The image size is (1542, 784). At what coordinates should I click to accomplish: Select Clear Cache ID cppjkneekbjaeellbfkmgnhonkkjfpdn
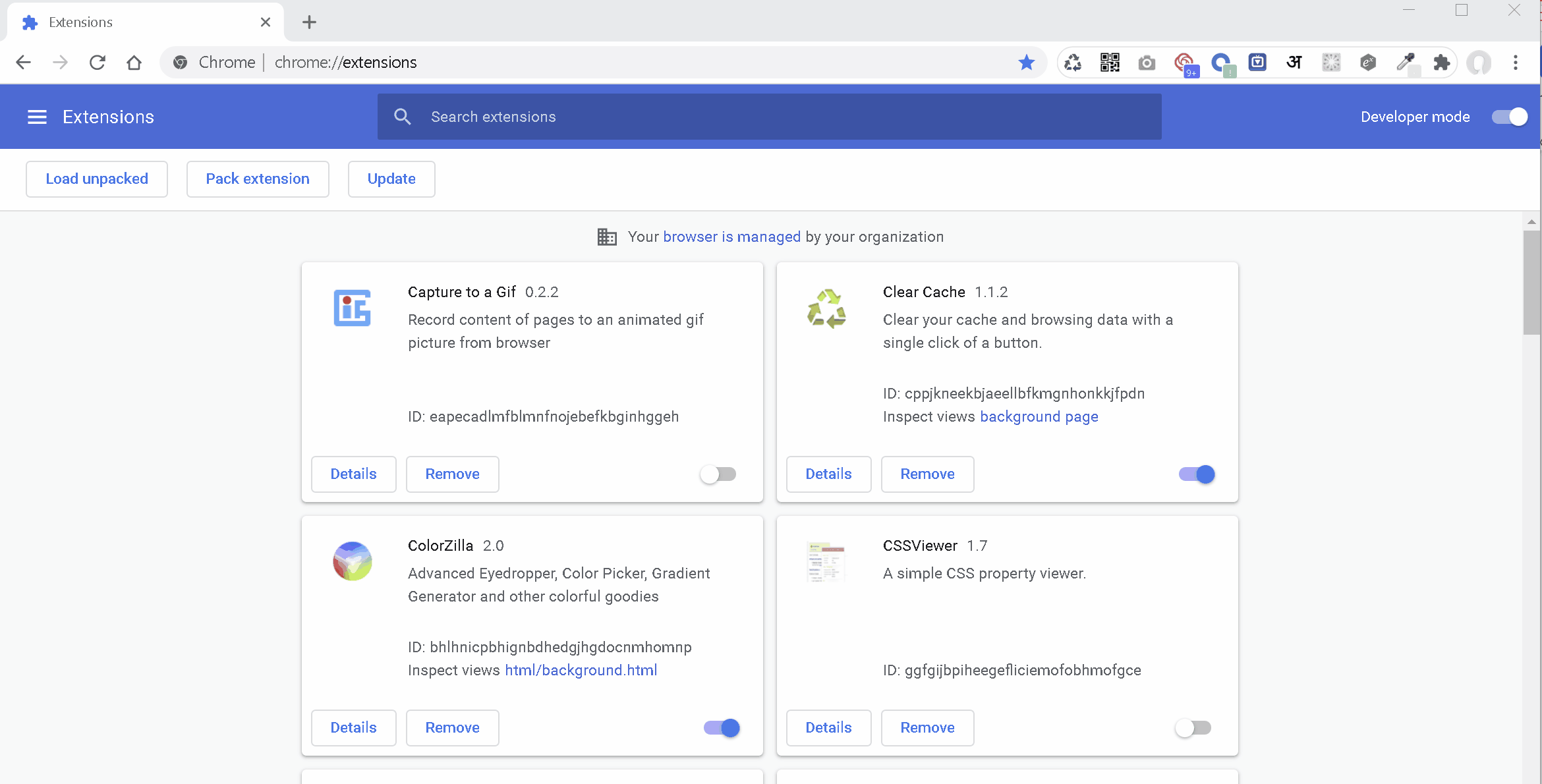tap(1014, 393)
